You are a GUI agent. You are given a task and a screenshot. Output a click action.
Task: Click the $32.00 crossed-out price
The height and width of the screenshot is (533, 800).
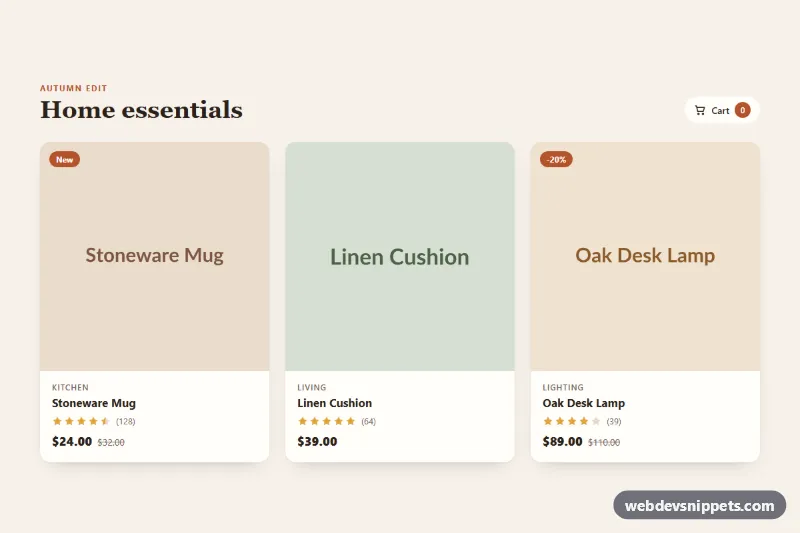tap(111, 443)
